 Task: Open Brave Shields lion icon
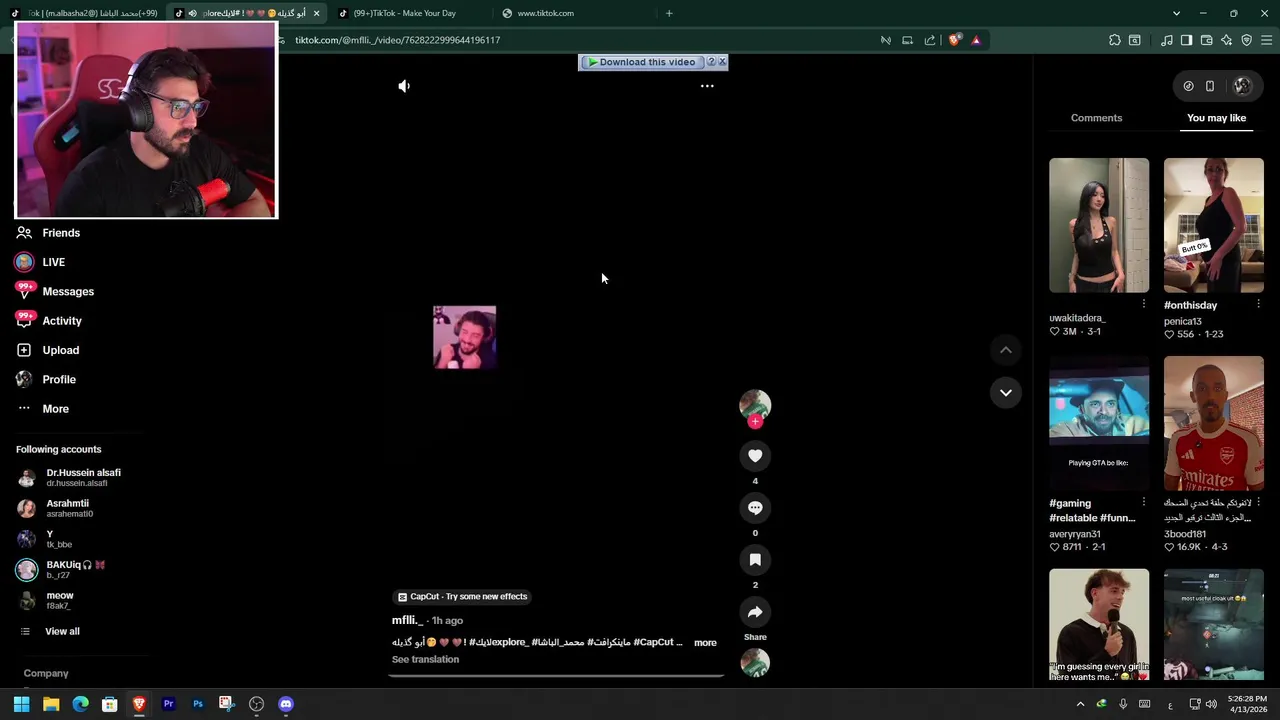pyautogui.click(x=954, y=40)
